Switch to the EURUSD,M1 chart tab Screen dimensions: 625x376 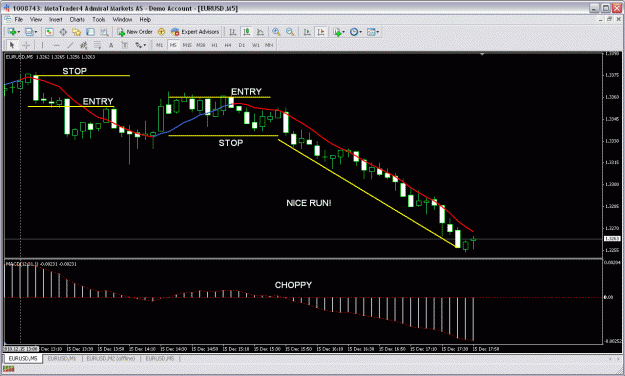pyautogui.click(x=62, y=359)
